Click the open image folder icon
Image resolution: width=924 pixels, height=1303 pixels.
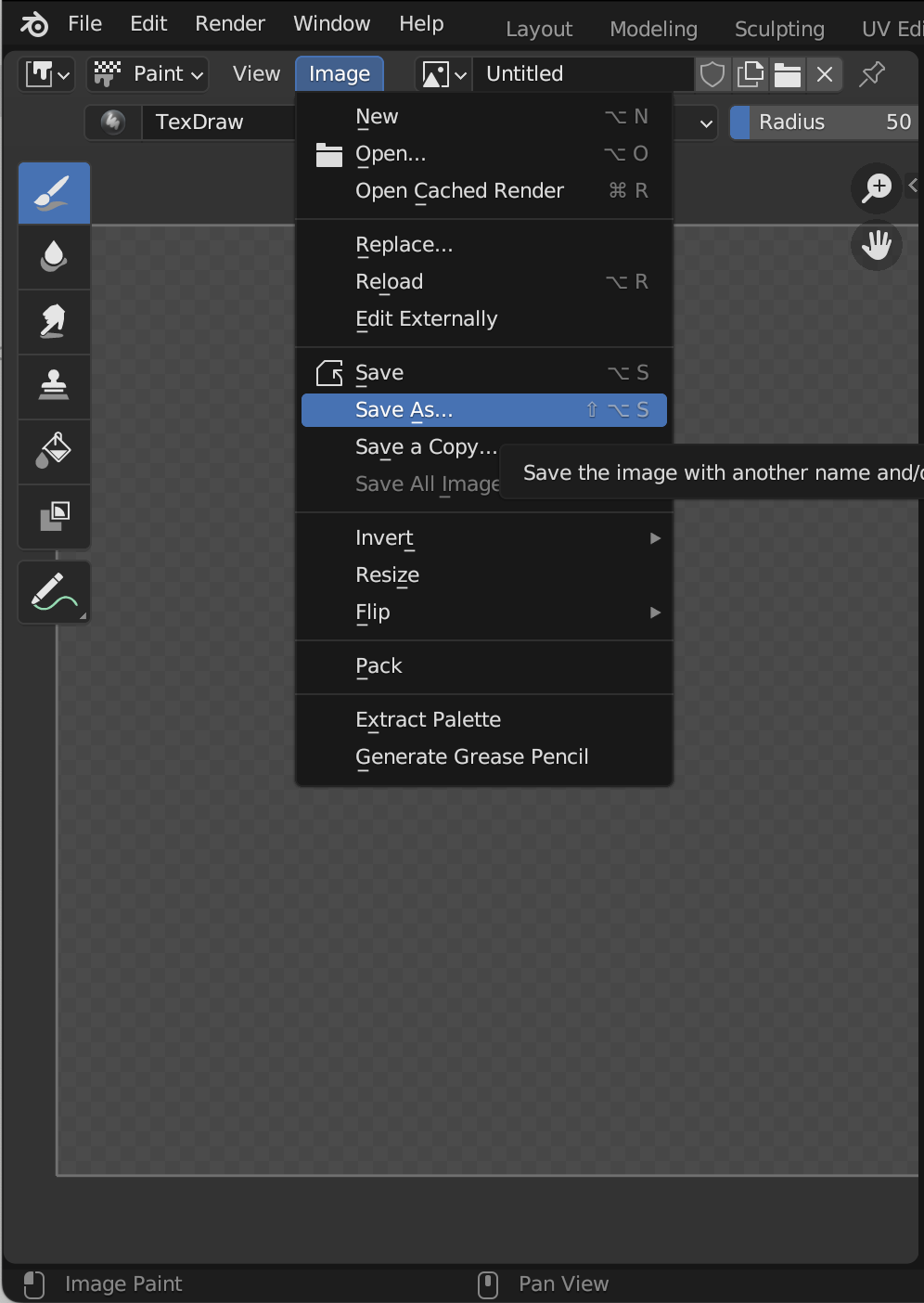click(788, 74)
